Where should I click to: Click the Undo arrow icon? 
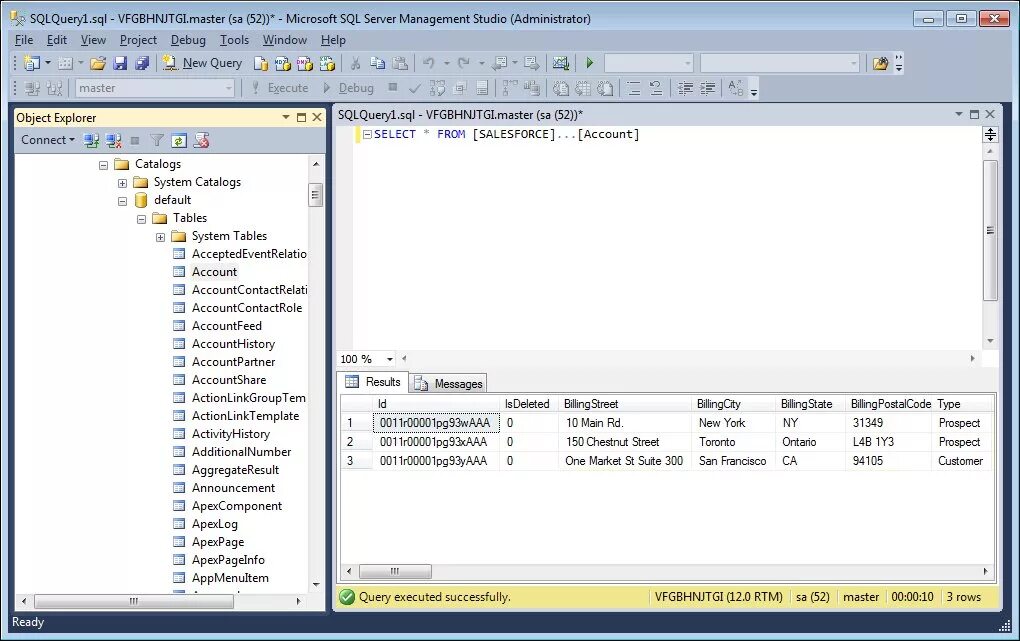point(429,63)
